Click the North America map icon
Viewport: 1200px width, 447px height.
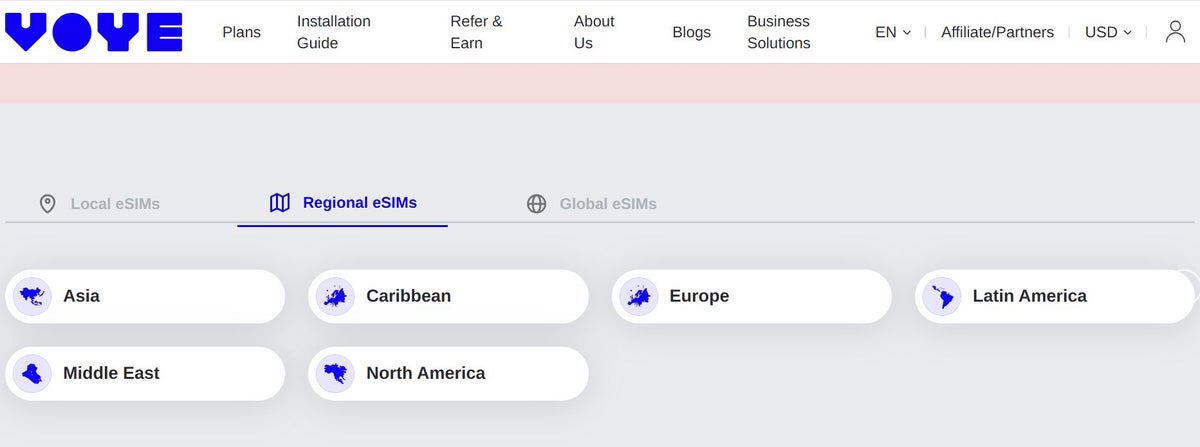(335, 373)
